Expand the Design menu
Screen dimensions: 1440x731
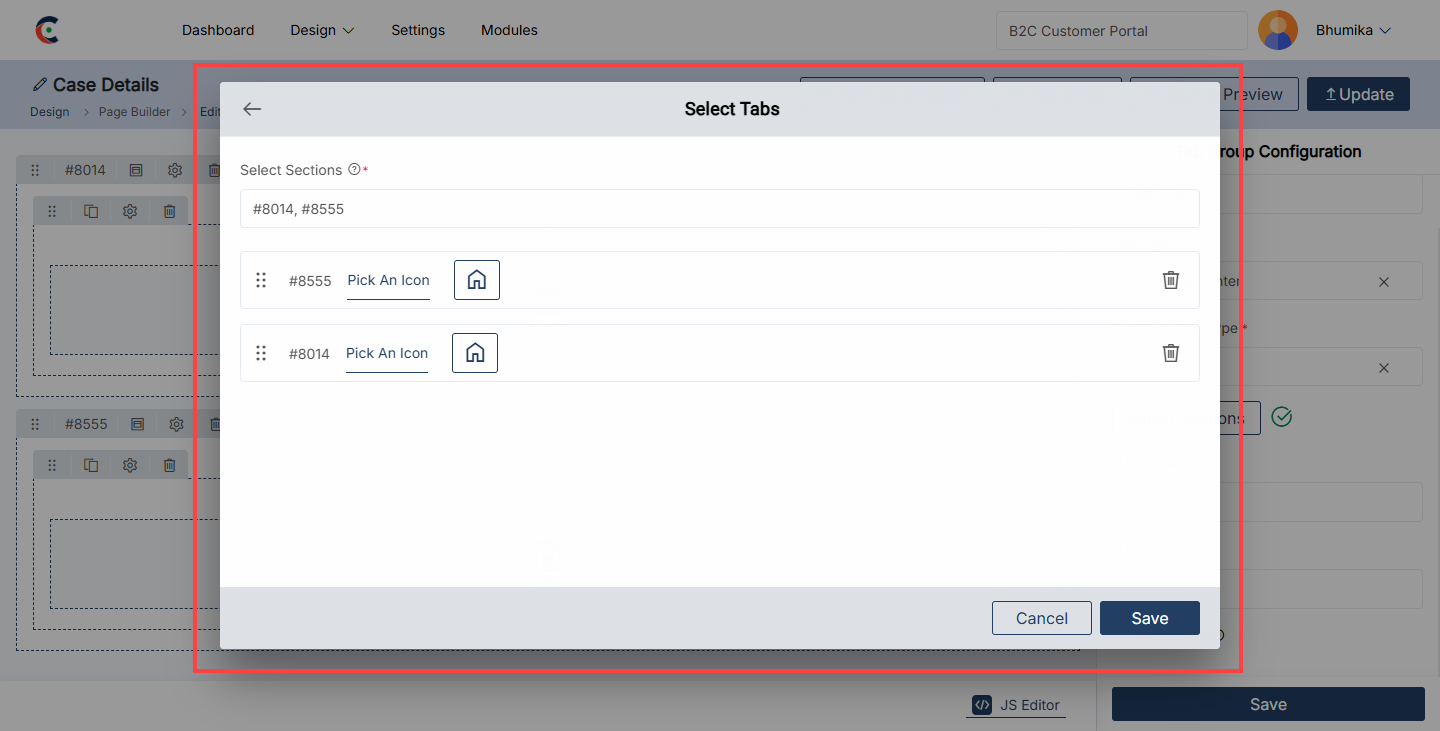(x=322, y=30)
